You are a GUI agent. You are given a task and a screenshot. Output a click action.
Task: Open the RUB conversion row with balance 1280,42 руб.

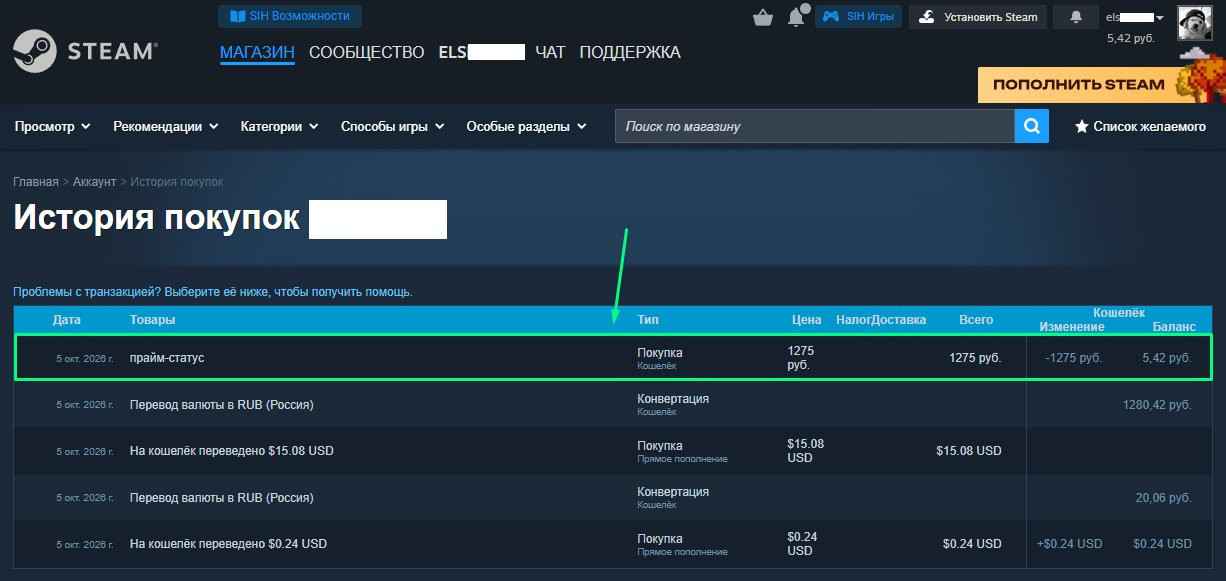coord(613,404)
